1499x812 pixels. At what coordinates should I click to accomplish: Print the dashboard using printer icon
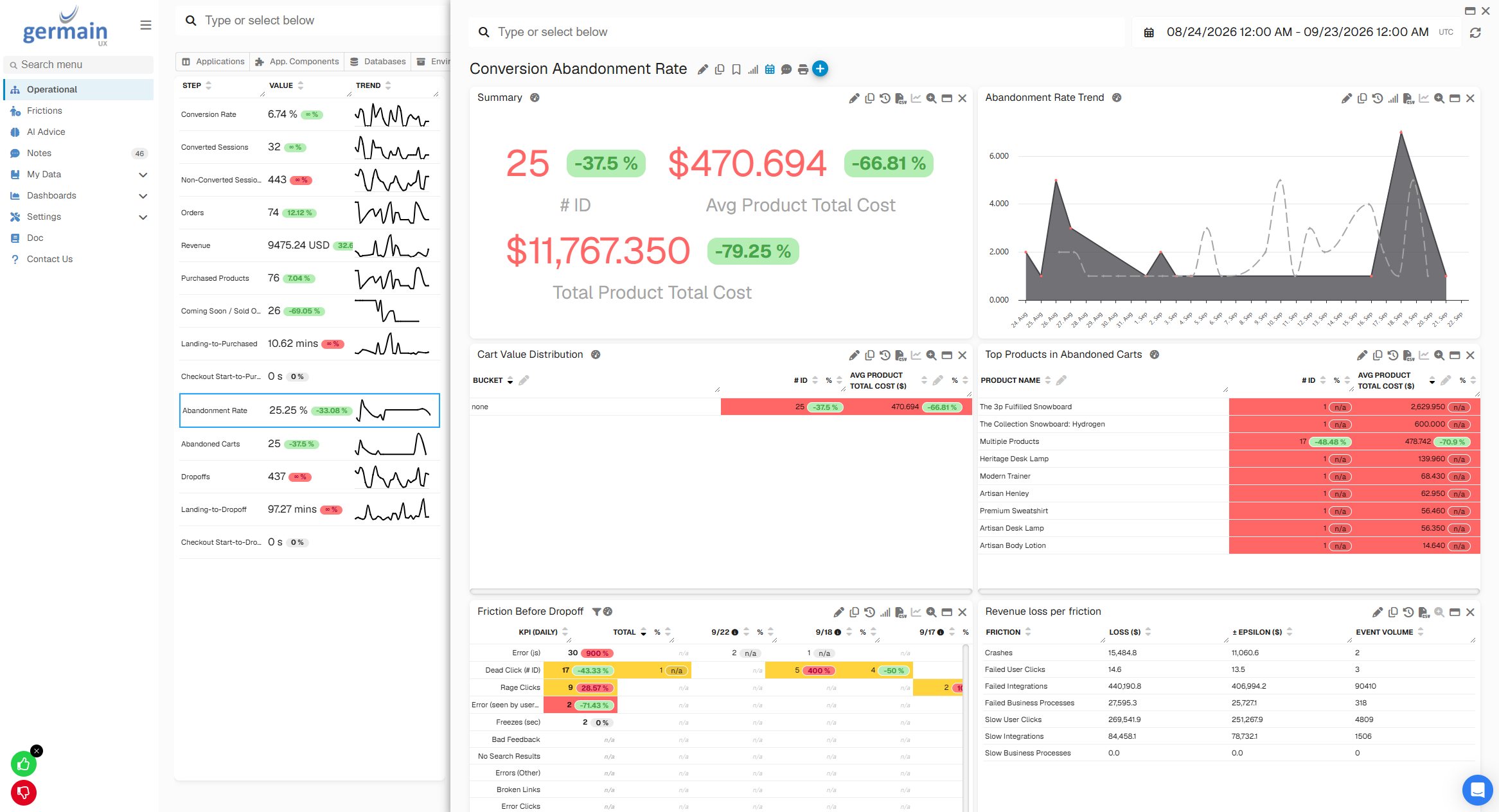coord(803,69)
